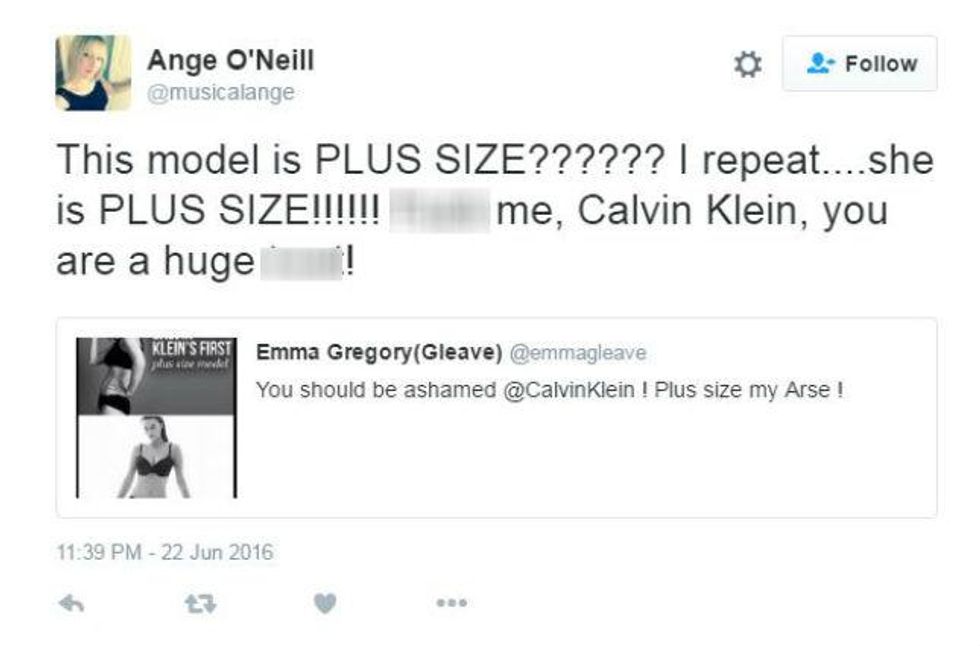Image resolution: width=980 pixels, height=646 pixels.
Task: Retweet this tweet using the retweet icon
Action: (x=199, y=602)
